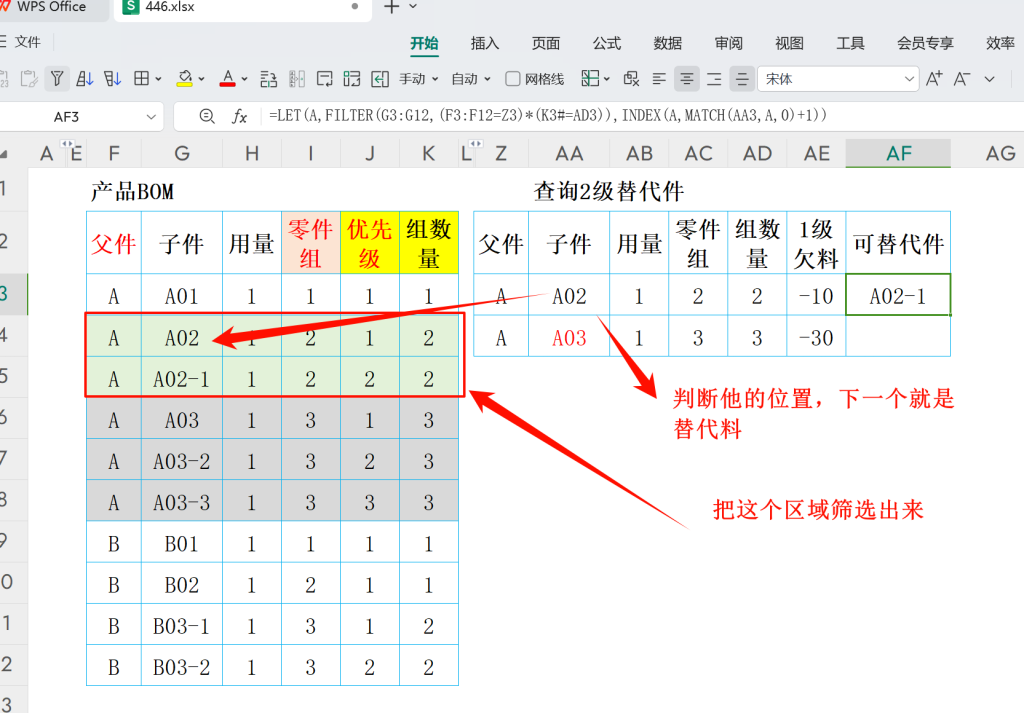
Task: Increase font size with A+ icon
Action: [934, 79]
